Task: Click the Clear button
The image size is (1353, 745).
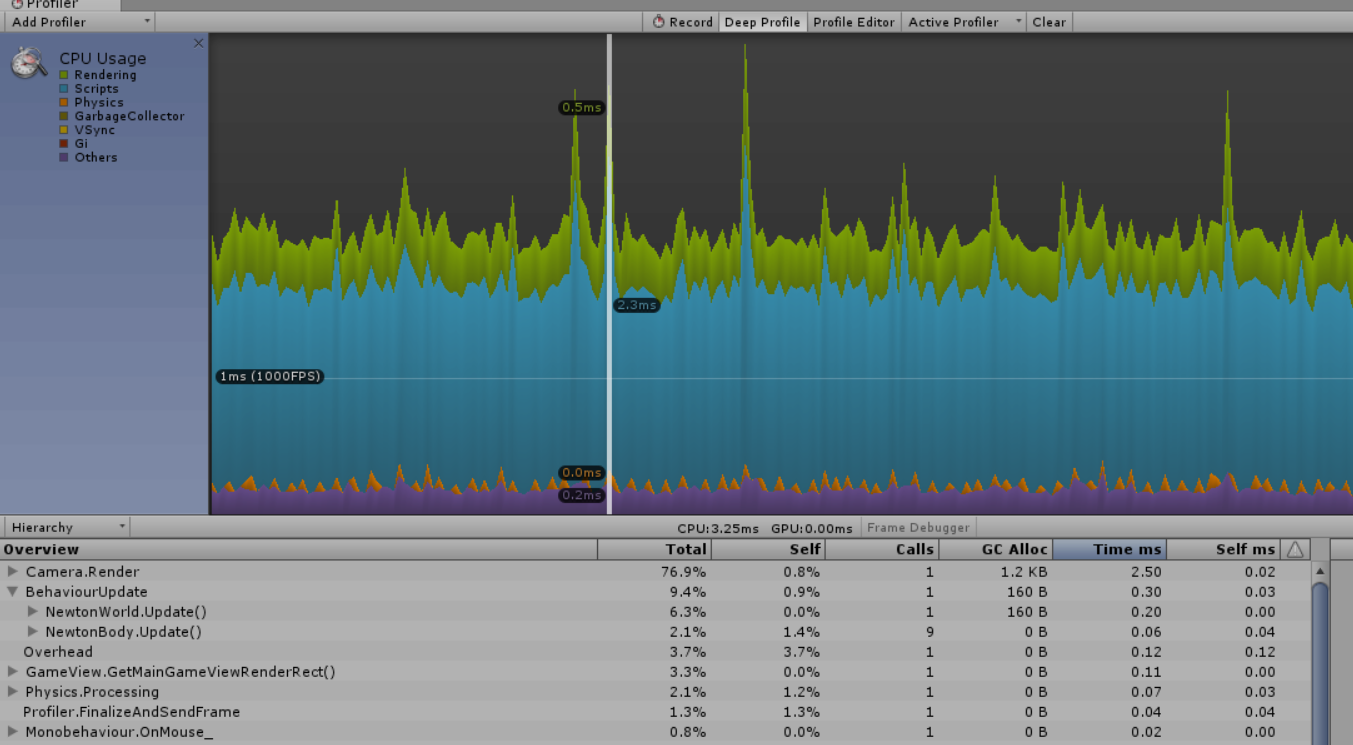Action: click(1048, 22)
